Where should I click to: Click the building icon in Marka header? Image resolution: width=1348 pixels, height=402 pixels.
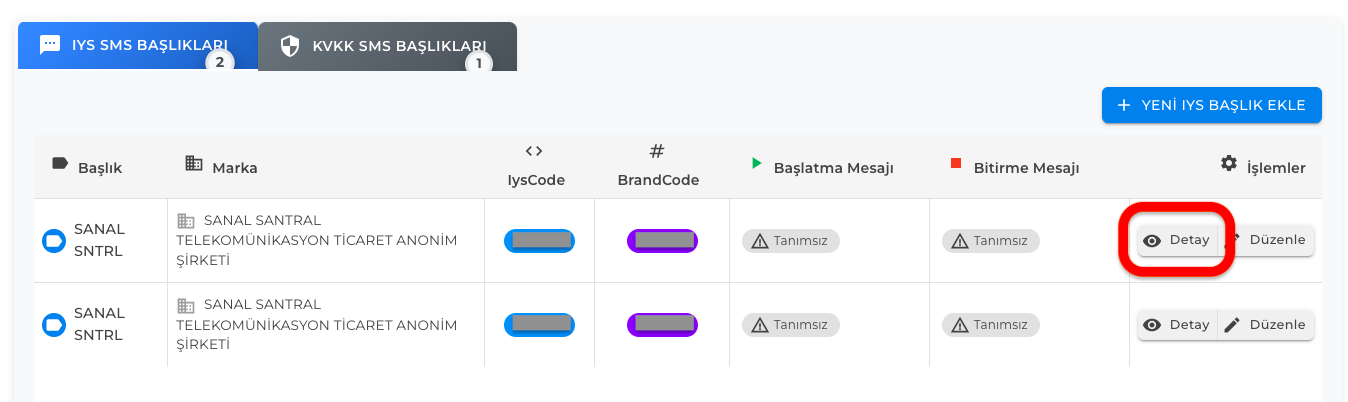coord(194,163)
